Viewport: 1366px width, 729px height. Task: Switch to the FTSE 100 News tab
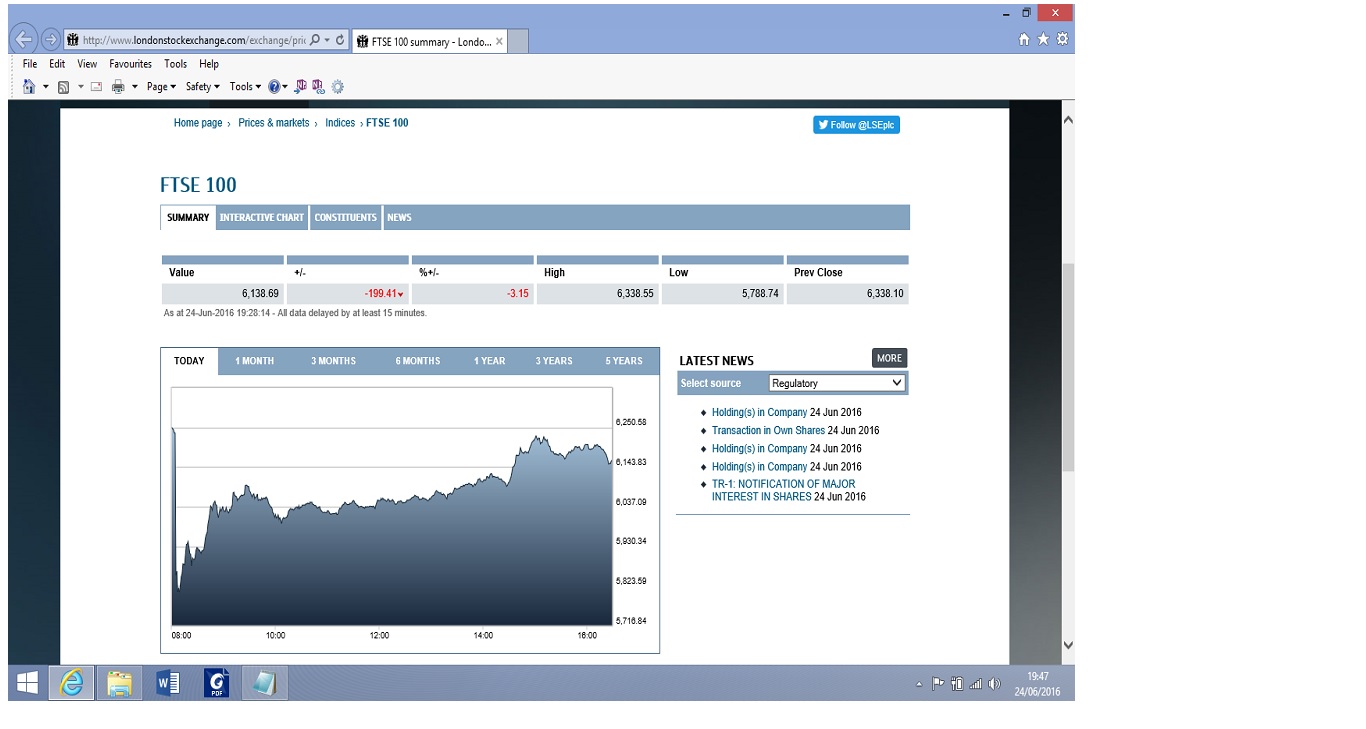point(399,218)
